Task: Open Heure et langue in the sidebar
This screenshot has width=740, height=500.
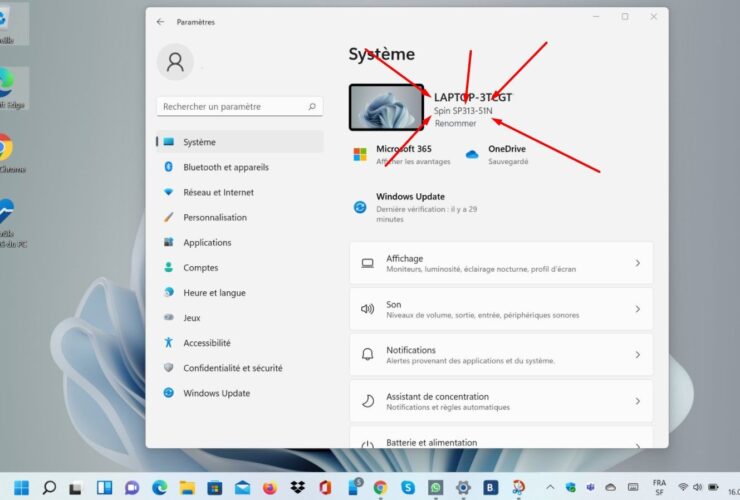Action: coord(240,292)
